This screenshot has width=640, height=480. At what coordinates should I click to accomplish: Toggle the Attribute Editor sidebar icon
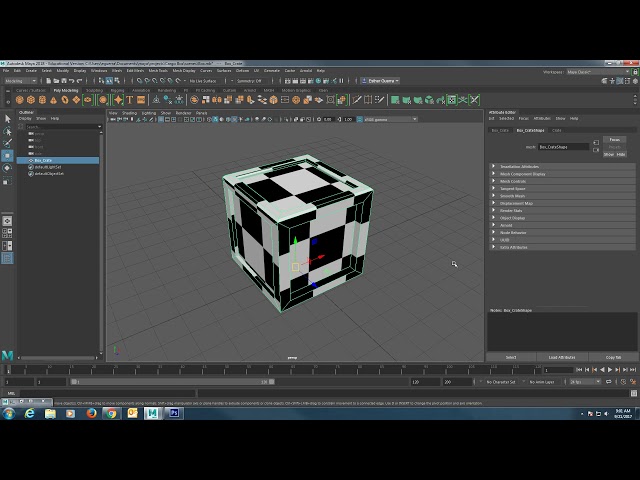(620, 81)
